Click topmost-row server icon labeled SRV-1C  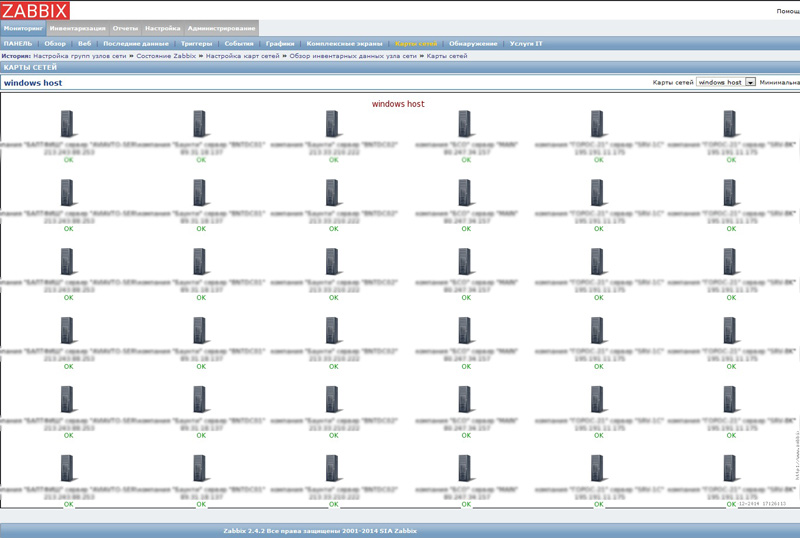point(597,124)
